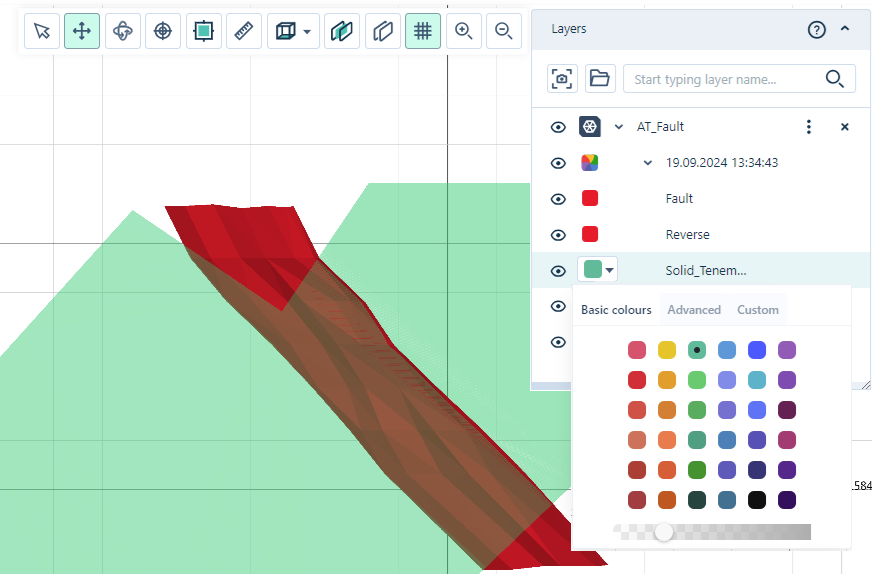Click the Reverse layer red swatch
872x574 pixels.
click(589, 234)
